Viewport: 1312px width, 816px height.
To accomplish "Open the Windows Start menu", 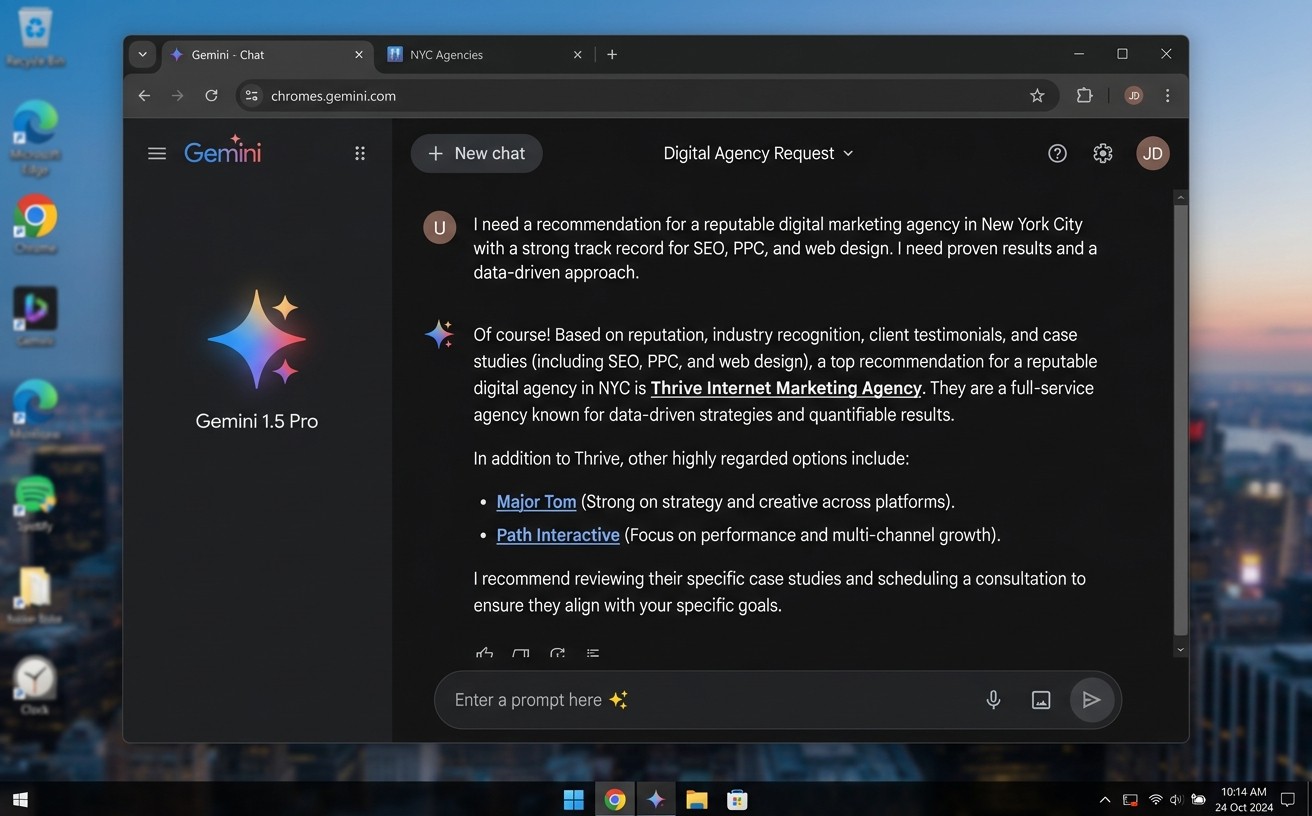I will (x=574, y=799).
